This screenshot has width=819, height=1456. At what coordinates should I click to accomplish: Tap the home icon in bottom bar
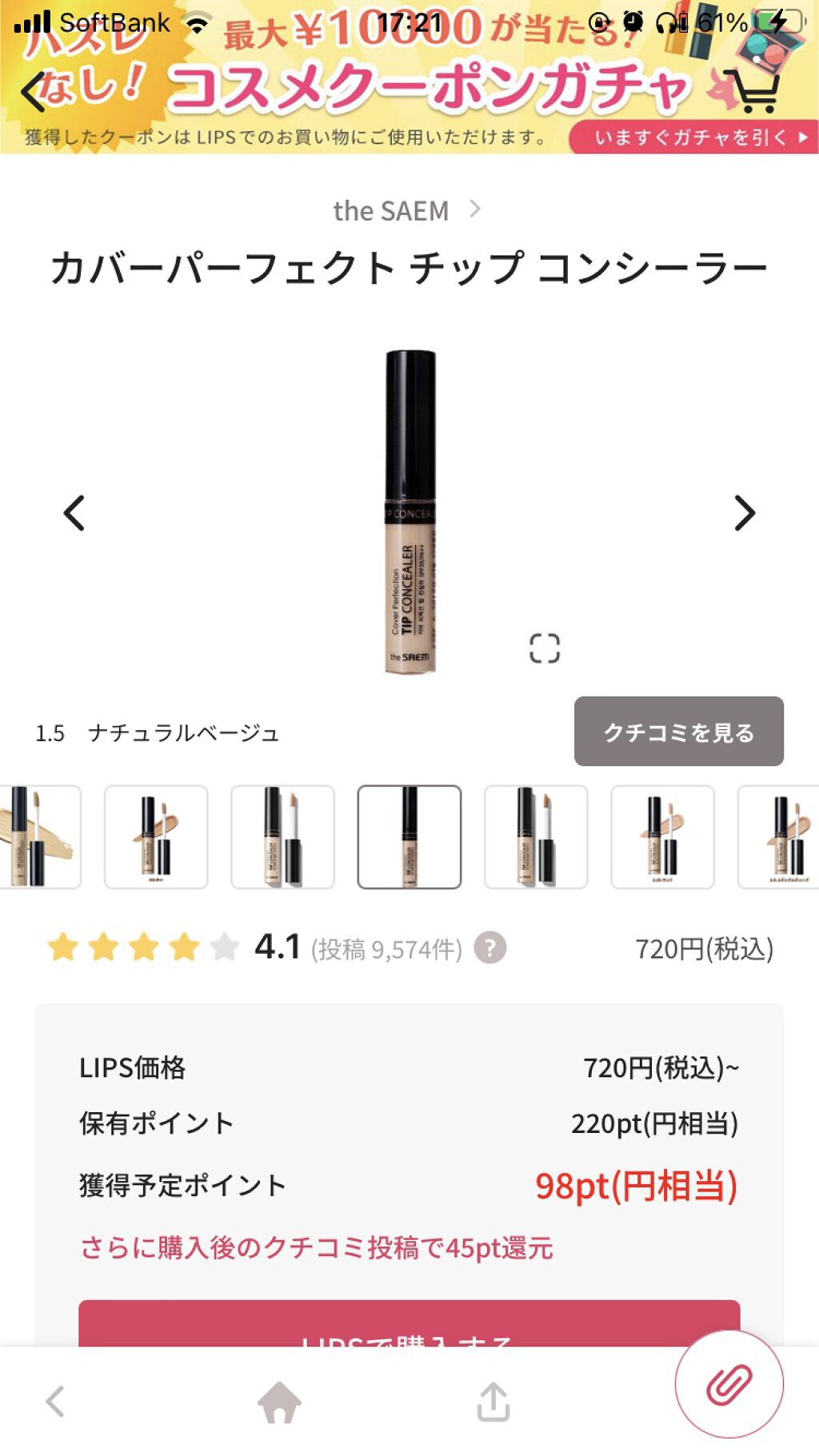(x=279, y=1402)
